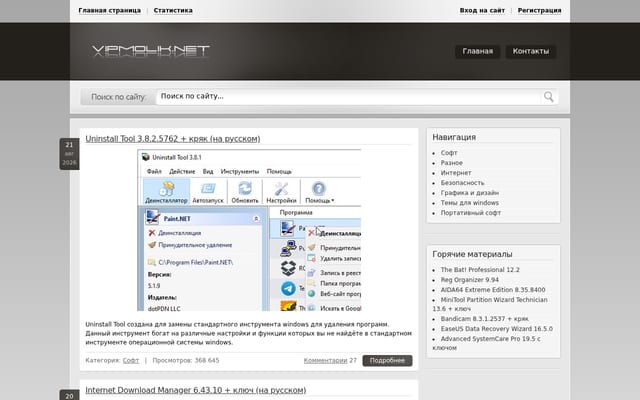Open the Главная страница top link
The height and width of the screenshot is (400, 640).
click(x=109, y=11)
